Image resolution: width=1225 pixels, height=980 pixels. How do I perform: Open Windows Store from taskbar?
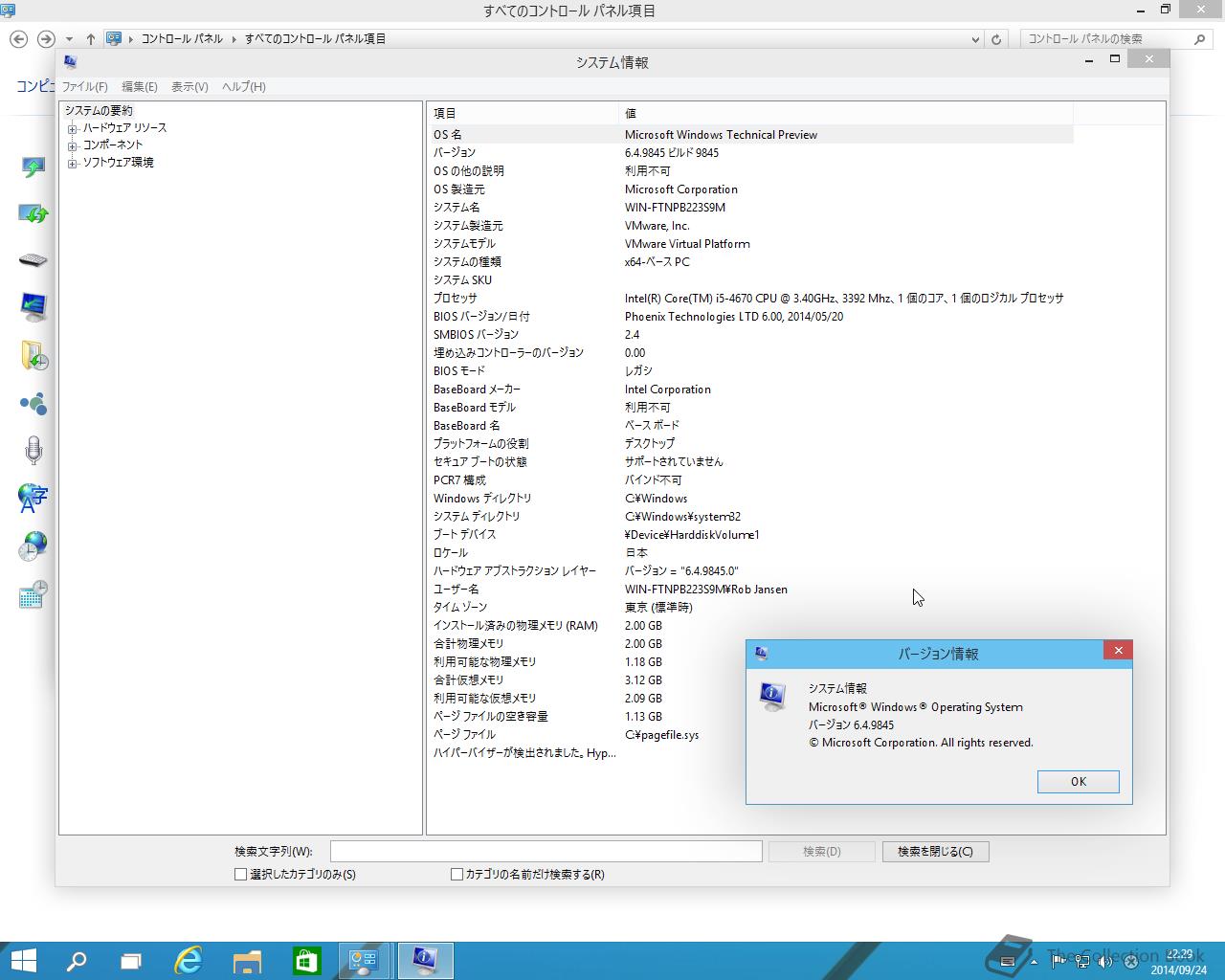coord(306,961)
